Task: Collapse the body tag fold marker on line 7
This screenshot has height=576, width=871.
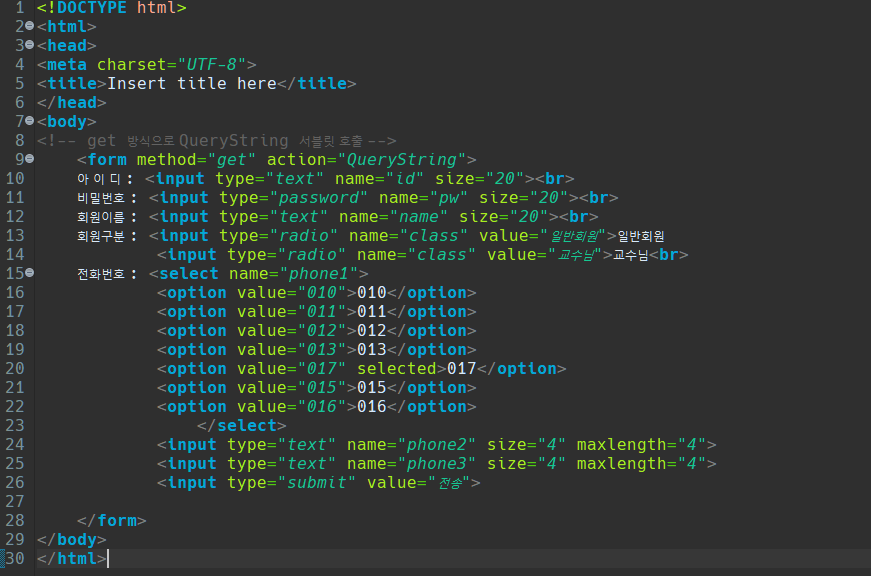Action: point(29,121)
